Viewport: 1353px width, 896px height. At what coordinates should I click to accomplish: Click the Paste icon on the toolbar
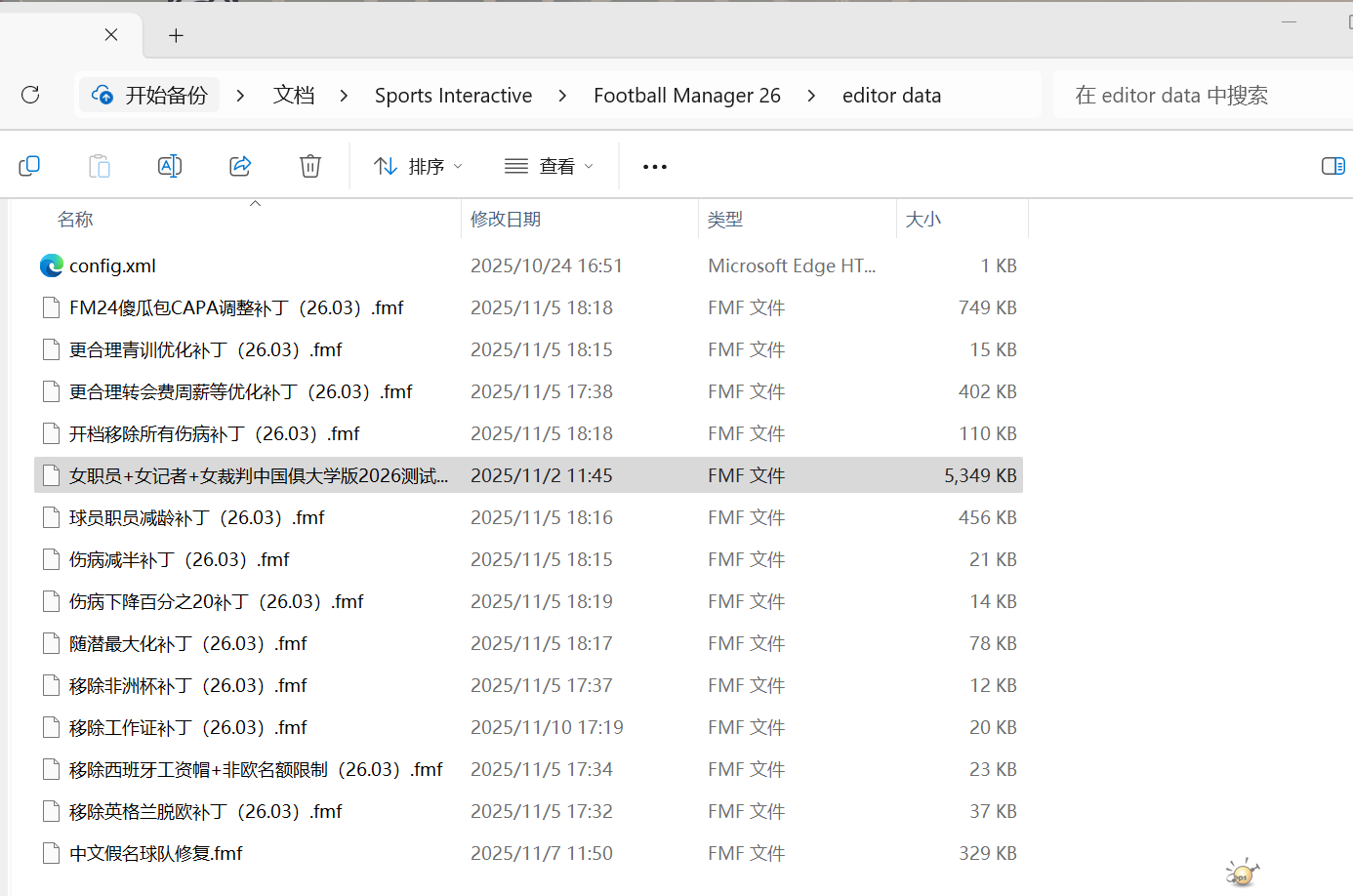pyautogui.click(x=100, y=166)
